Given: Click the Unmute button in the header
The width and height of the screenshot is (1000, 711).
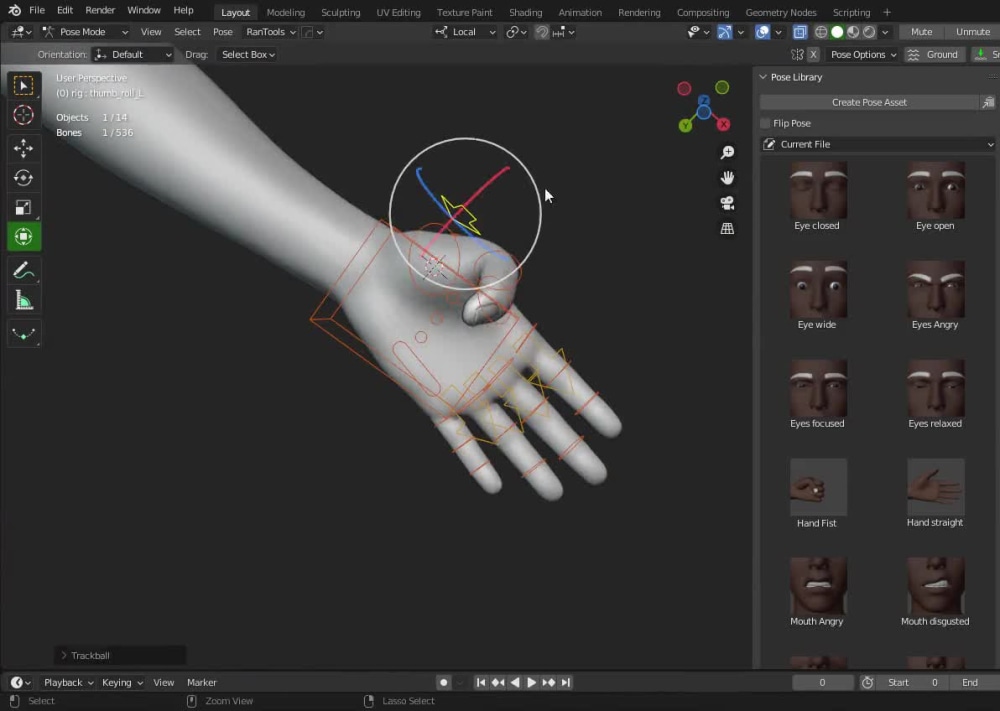Looking at the screenshot, I should tap(972, 31).
